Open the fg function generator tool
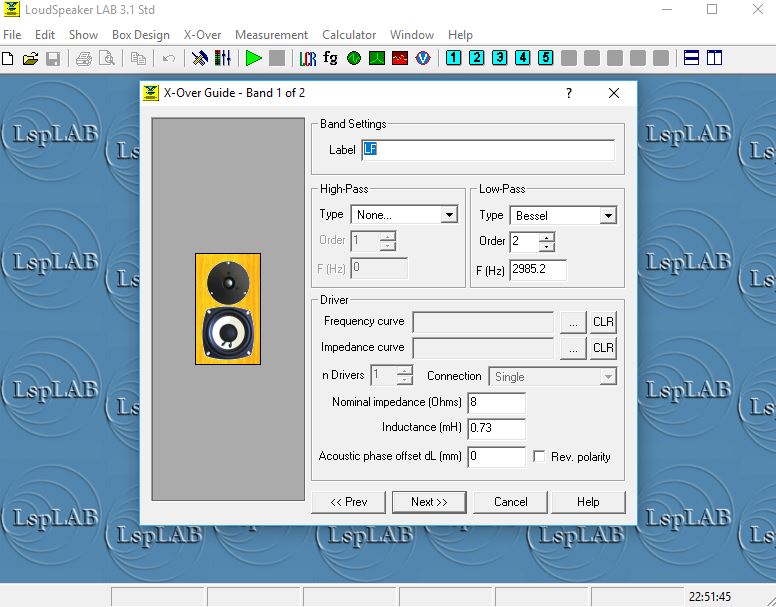 tap(330, 58)
